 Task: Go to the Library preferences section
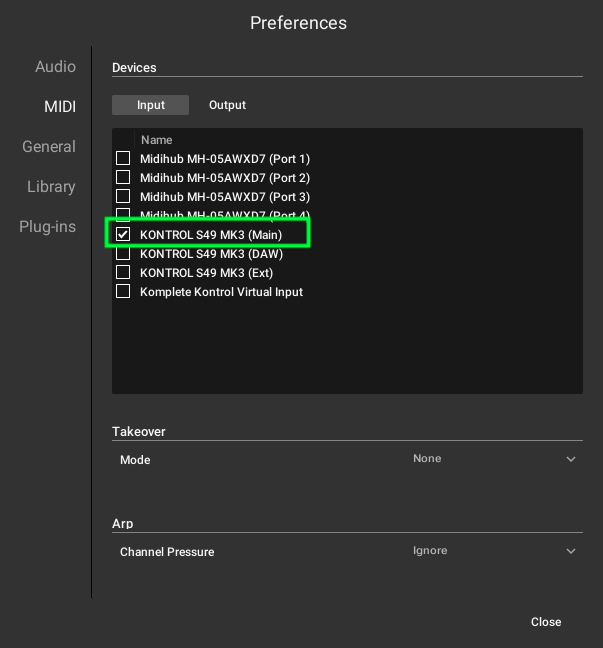point(51,186)
